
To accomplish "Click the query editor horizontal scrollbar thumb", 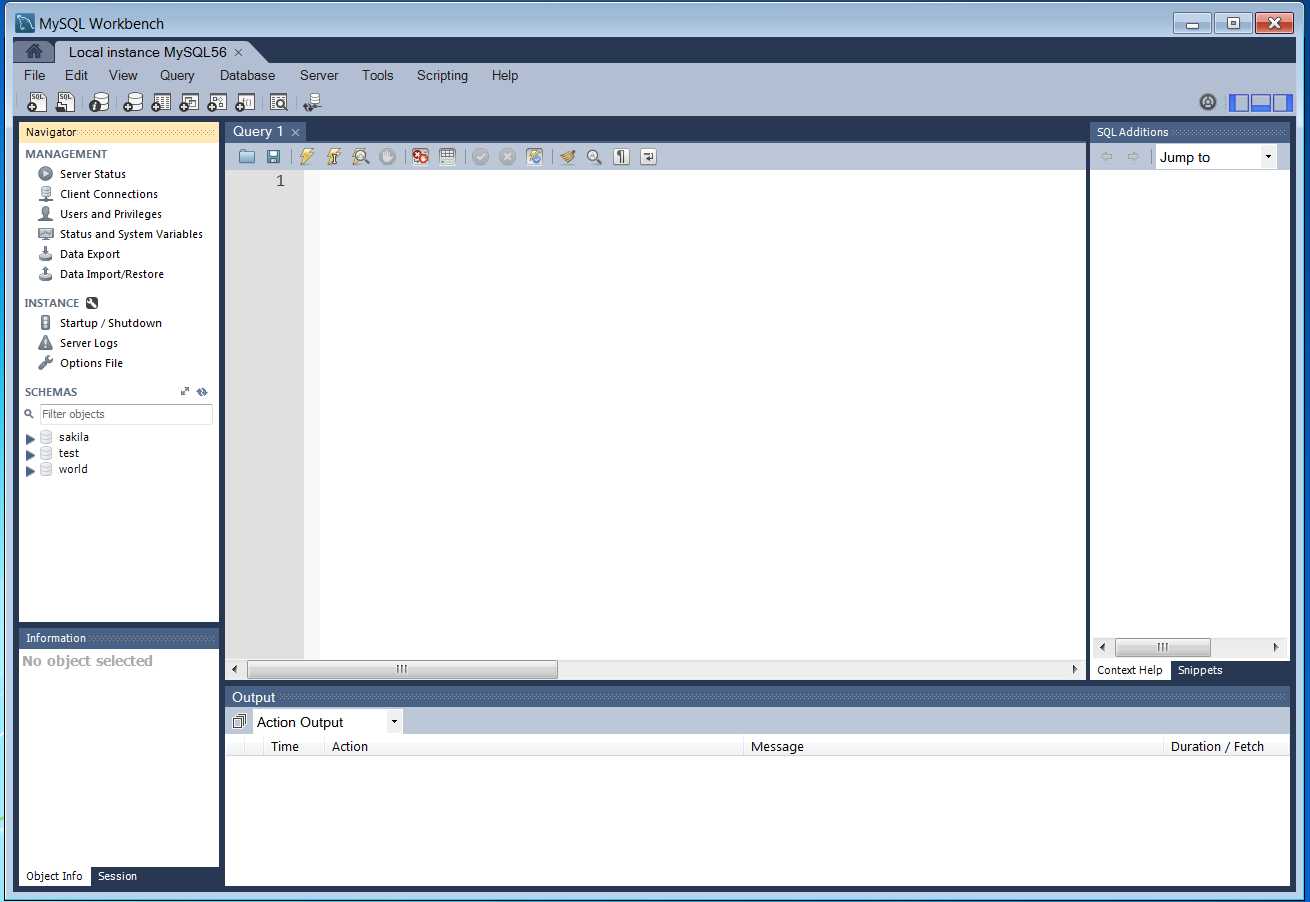I will 402,669.
